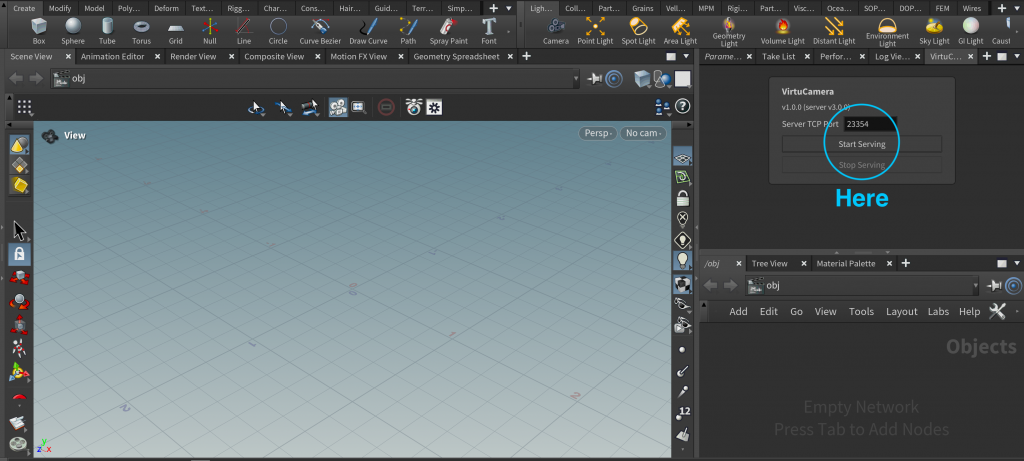1024x461 pixels.
Task: Click the Server TCP Port field
Action: pyautogui.click(x=869, y=124)
